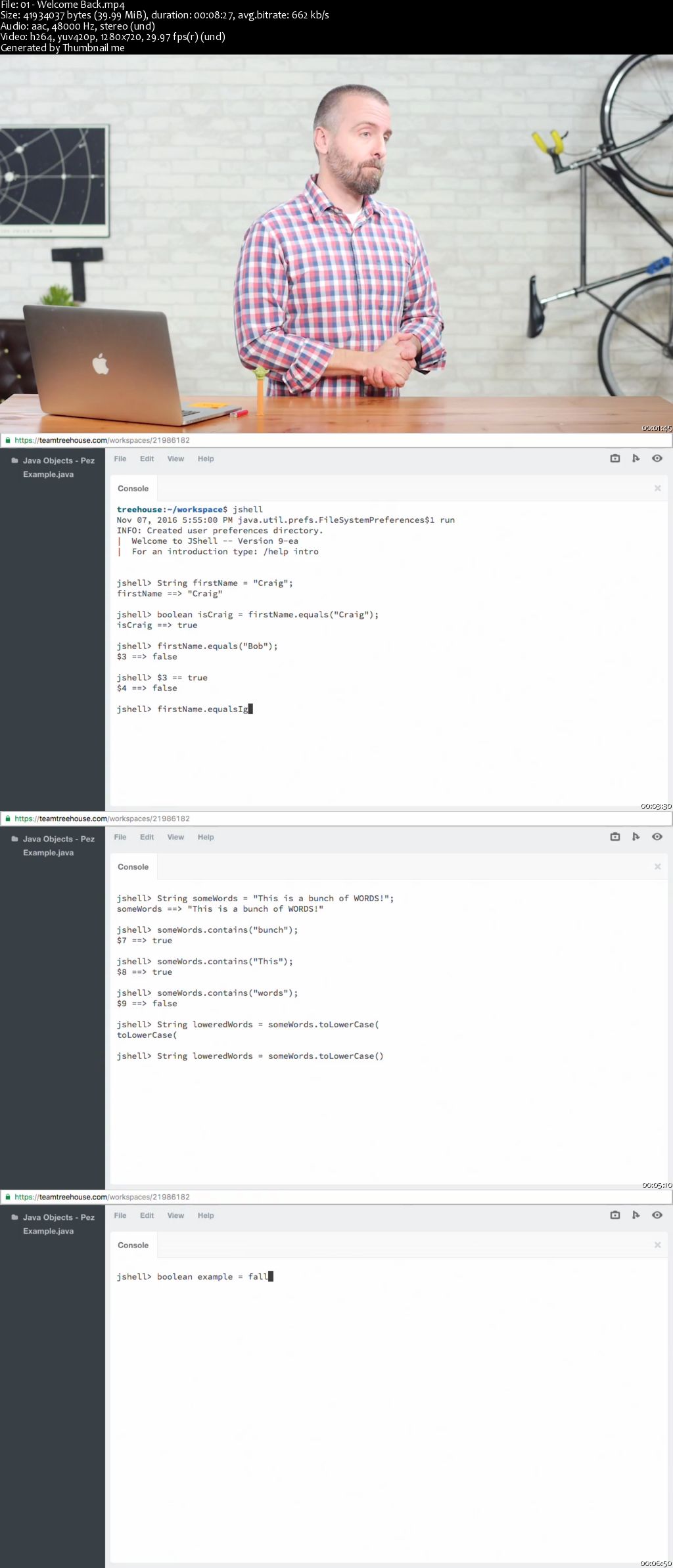
Task: Click the snapshot icon in the firstName console frame
Action: [615, 459]
